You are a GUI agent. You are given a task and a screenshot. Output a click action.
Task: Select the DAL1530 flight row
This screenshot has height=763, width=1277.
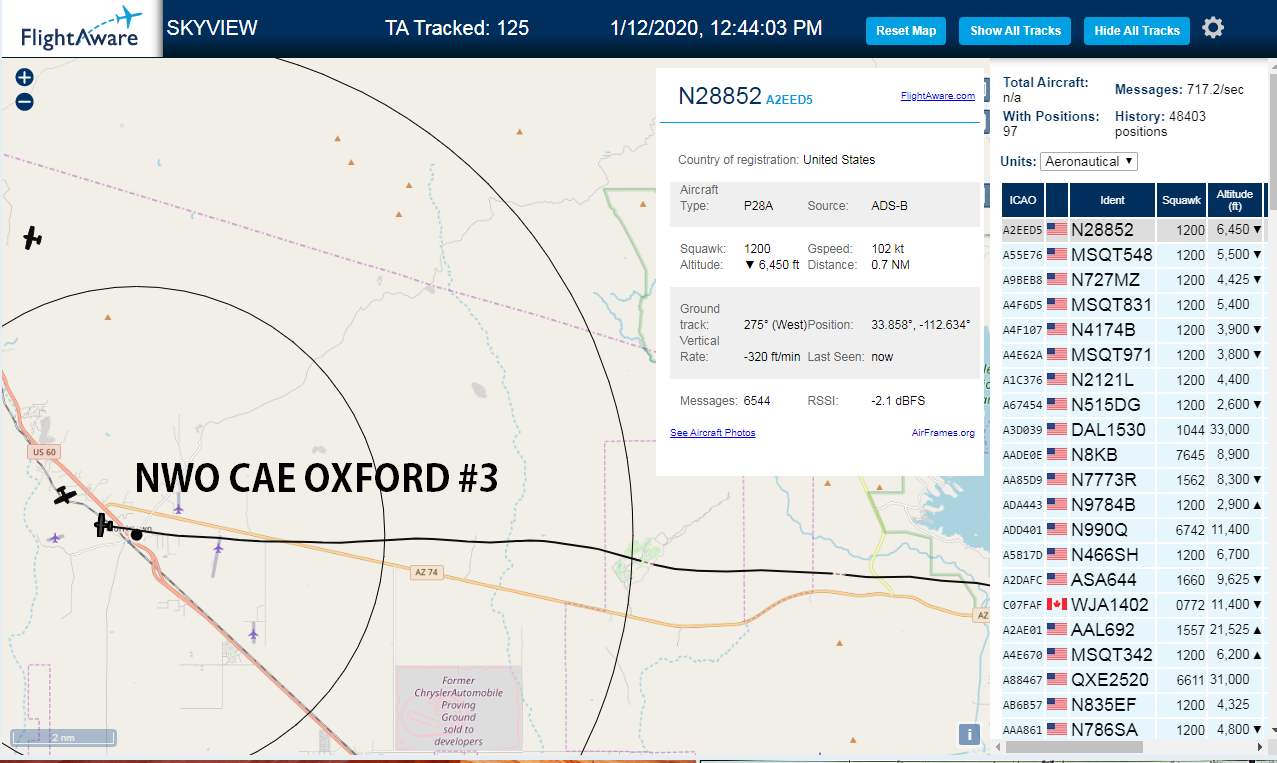[x=1133, y=429]
